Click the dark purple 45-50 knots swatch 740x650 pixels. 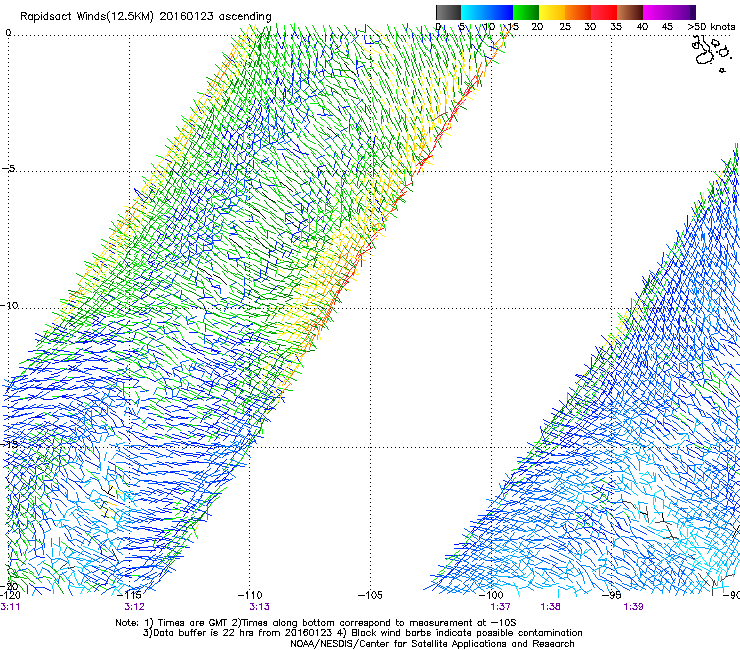[x=682, y=12]
